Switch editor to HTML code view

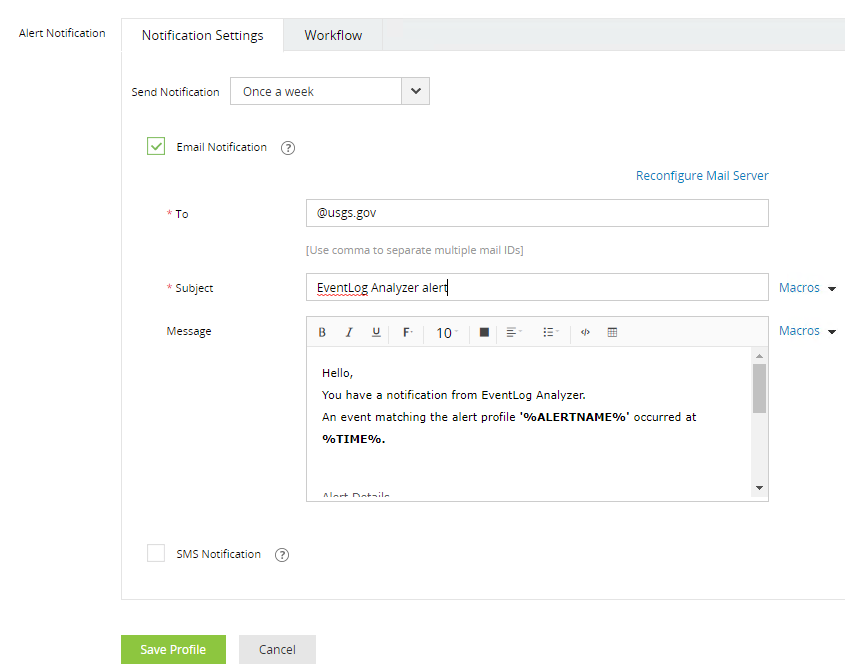(585, 332)
